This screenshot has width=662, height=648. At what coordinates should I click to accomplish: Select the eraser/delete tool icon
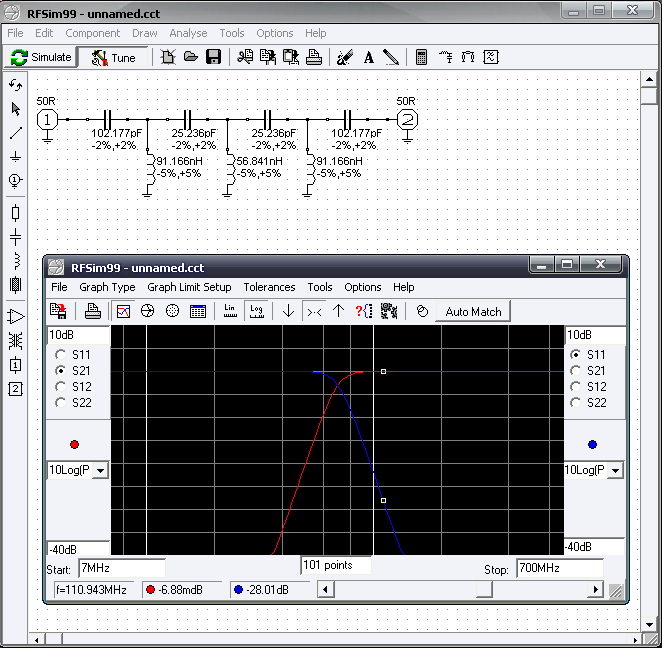pos(345,57)
